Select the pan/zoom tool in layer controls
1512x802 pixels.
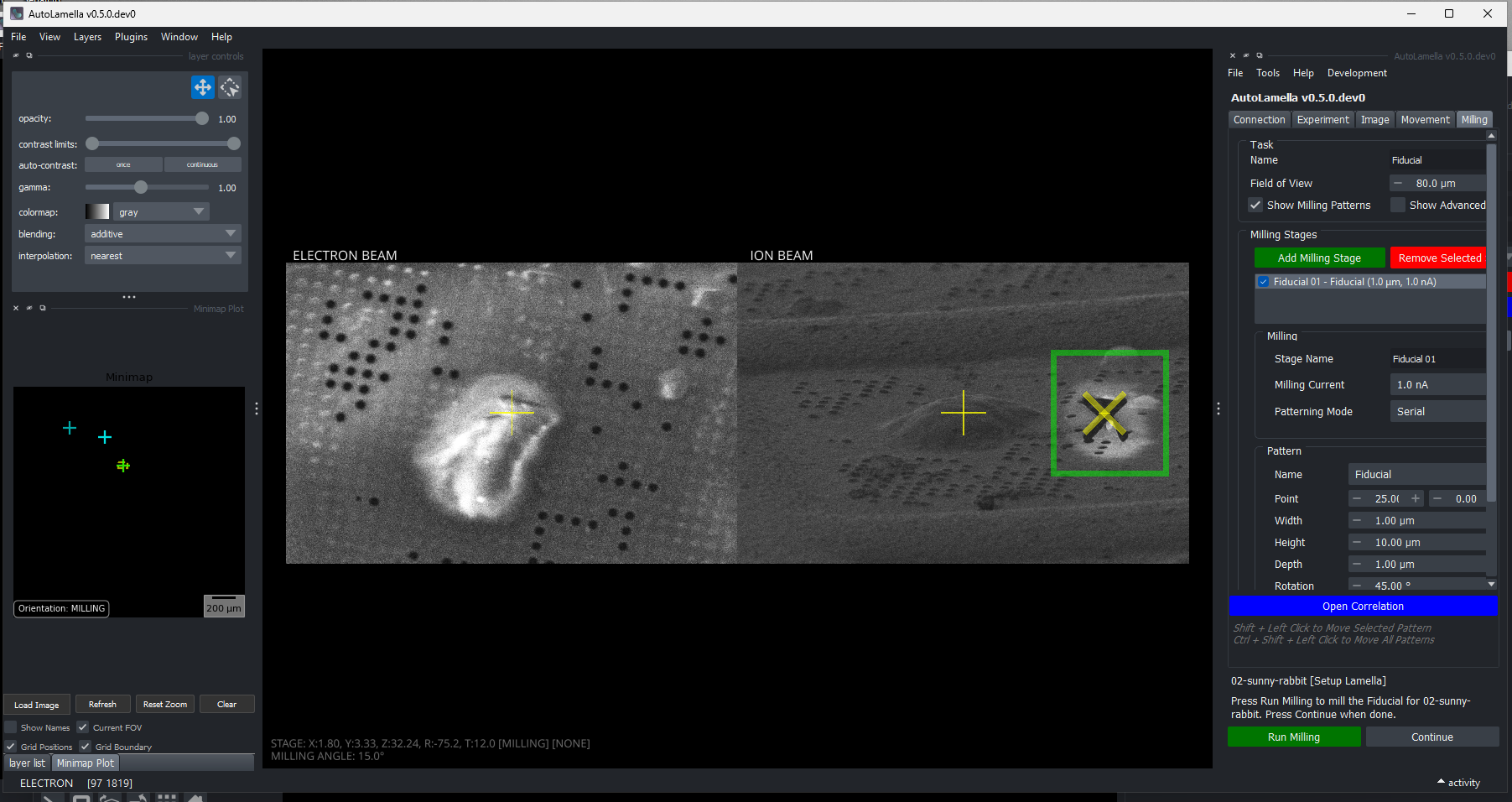[202, 86]
